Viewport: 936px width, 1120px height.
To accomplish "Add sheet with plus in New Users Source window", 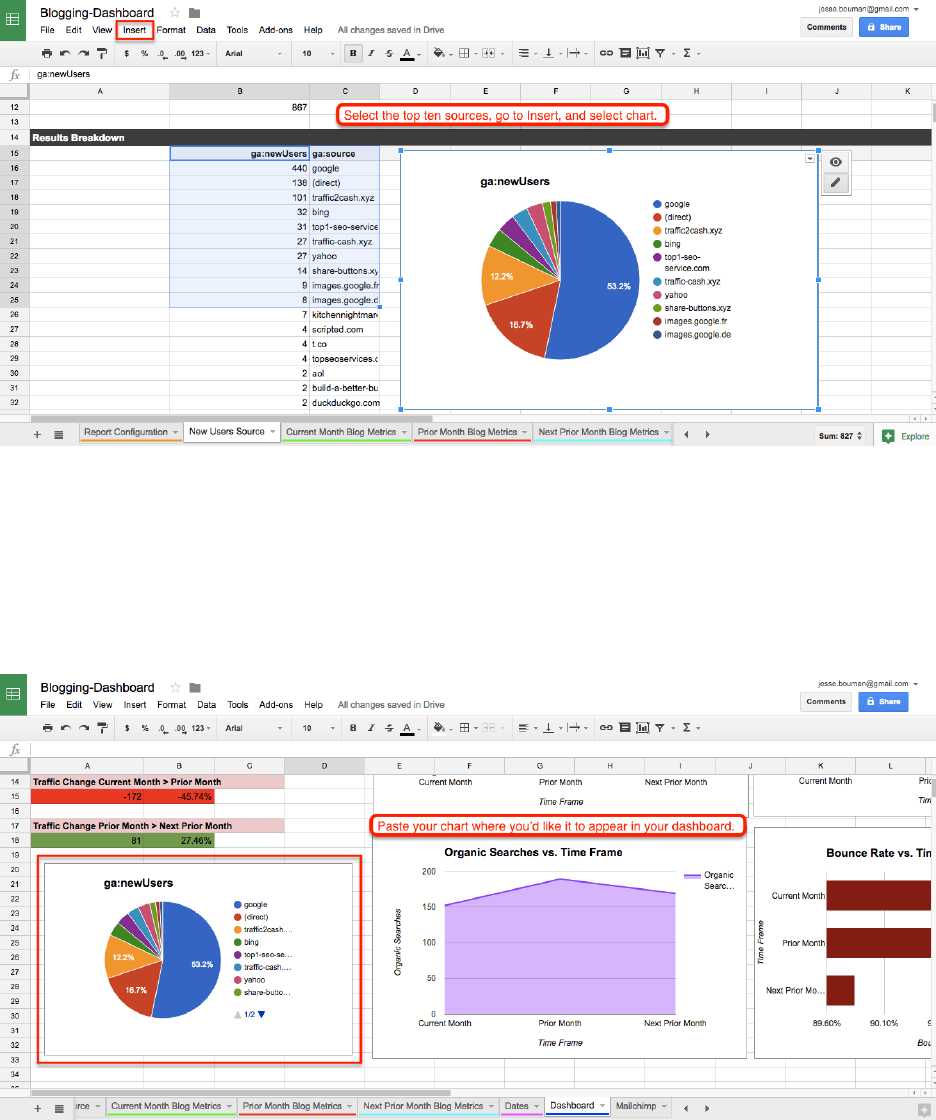I will 37,434.
